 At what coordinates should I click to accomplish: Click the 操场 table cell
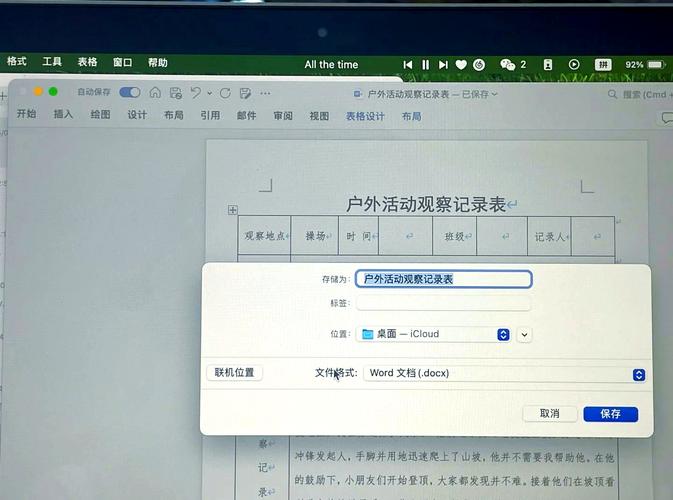tap(315, 236)
